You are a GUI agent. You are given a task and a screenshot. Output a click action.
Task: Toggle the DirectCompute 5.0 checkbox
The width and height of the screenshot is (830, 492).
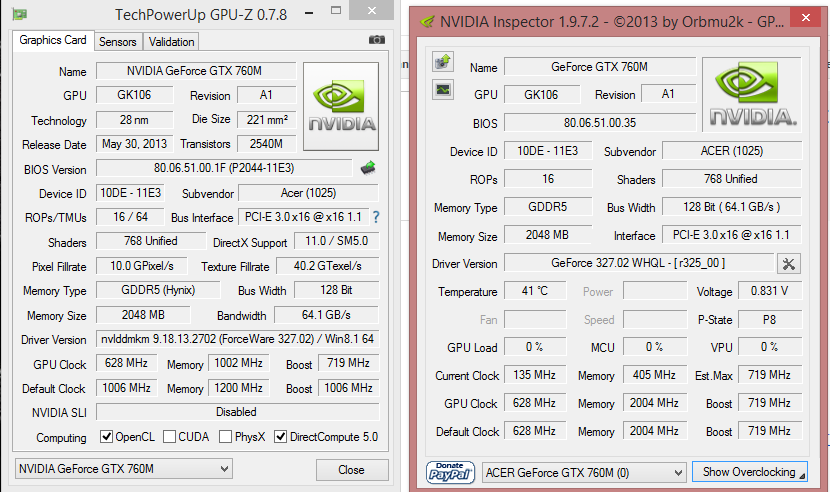click(x=281, y=437)
